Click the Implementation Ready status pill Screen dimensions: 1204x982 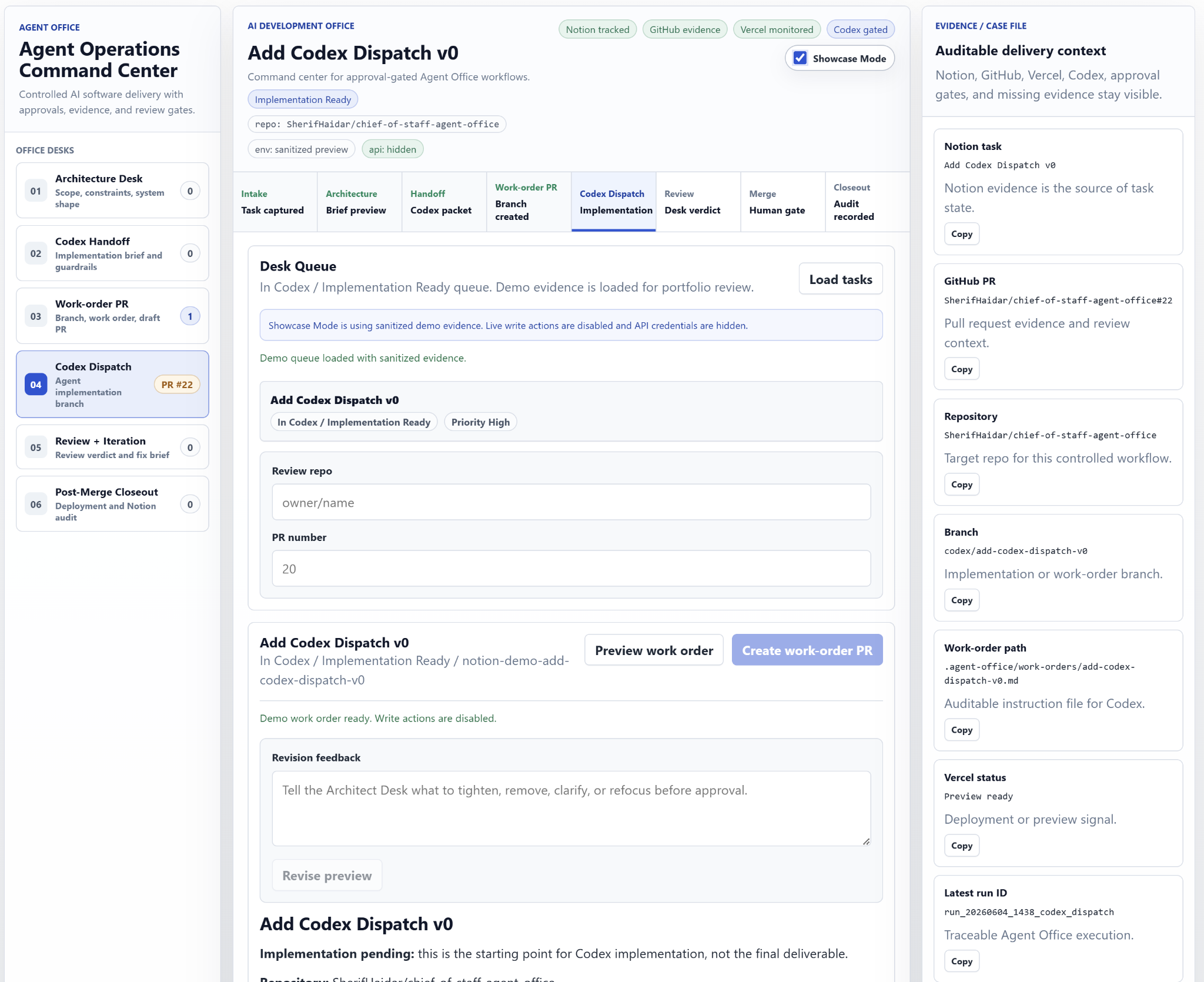[303, 99]
